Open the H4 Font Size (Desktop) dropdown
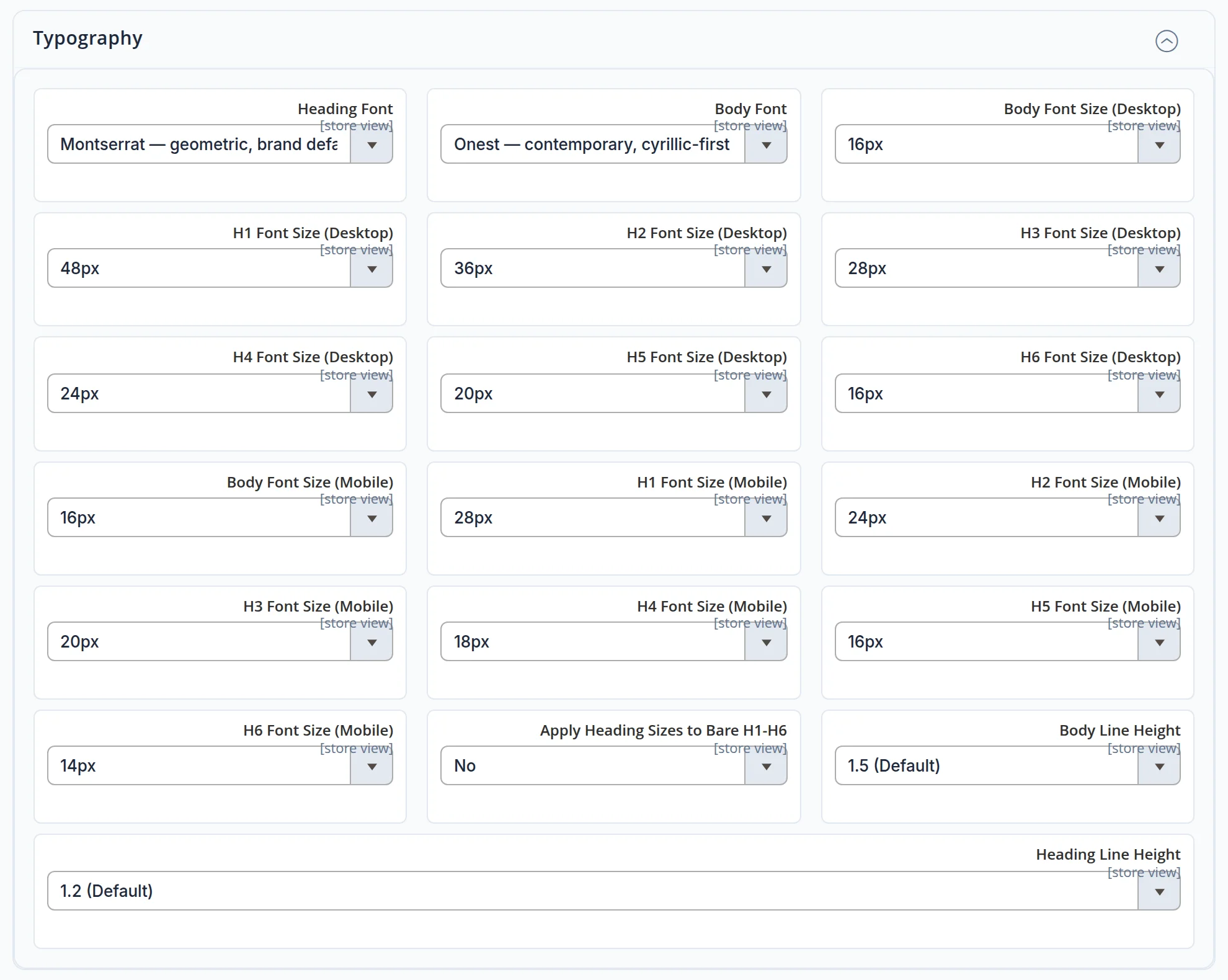 tap(220, 393)
